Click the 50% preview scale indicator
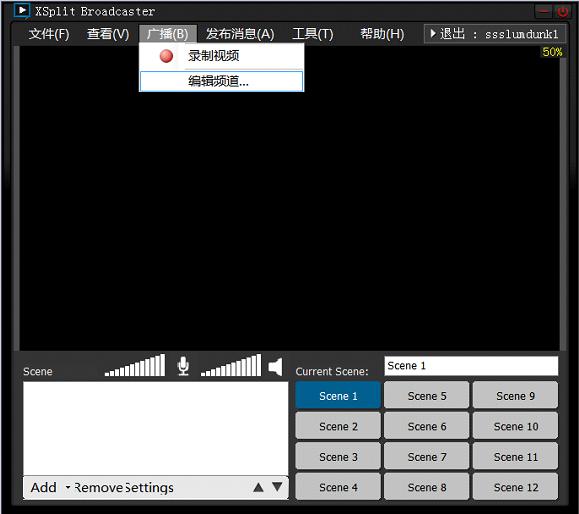 point(552,52)
